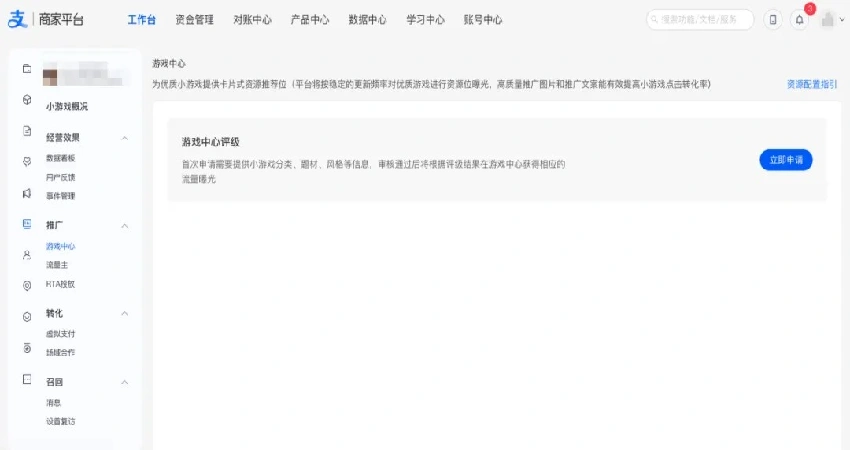Image resolution: width=850 pixels, height=450 pixels.
Task: Open the 资源配置指引 link
Action: 811,85
